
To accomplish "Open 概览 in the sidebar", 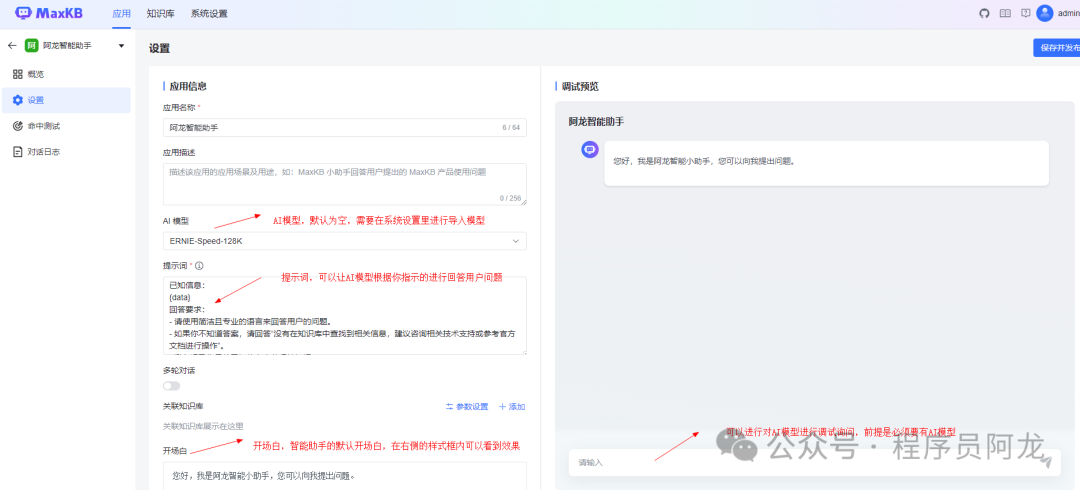I will point(35,74).
